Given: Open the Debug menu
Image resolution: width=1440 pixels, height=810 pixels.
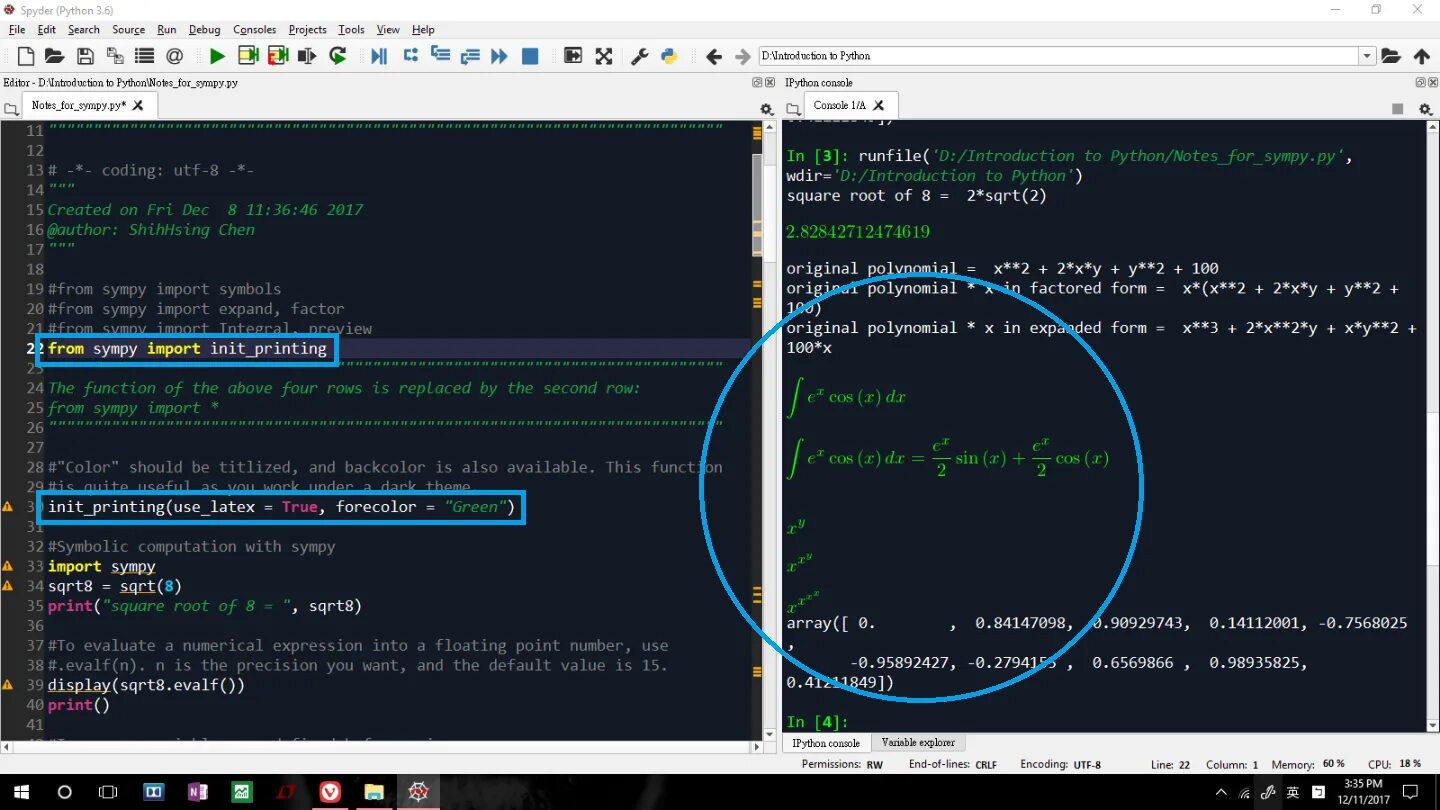Looking at the screenshot, I should point(205,30).
